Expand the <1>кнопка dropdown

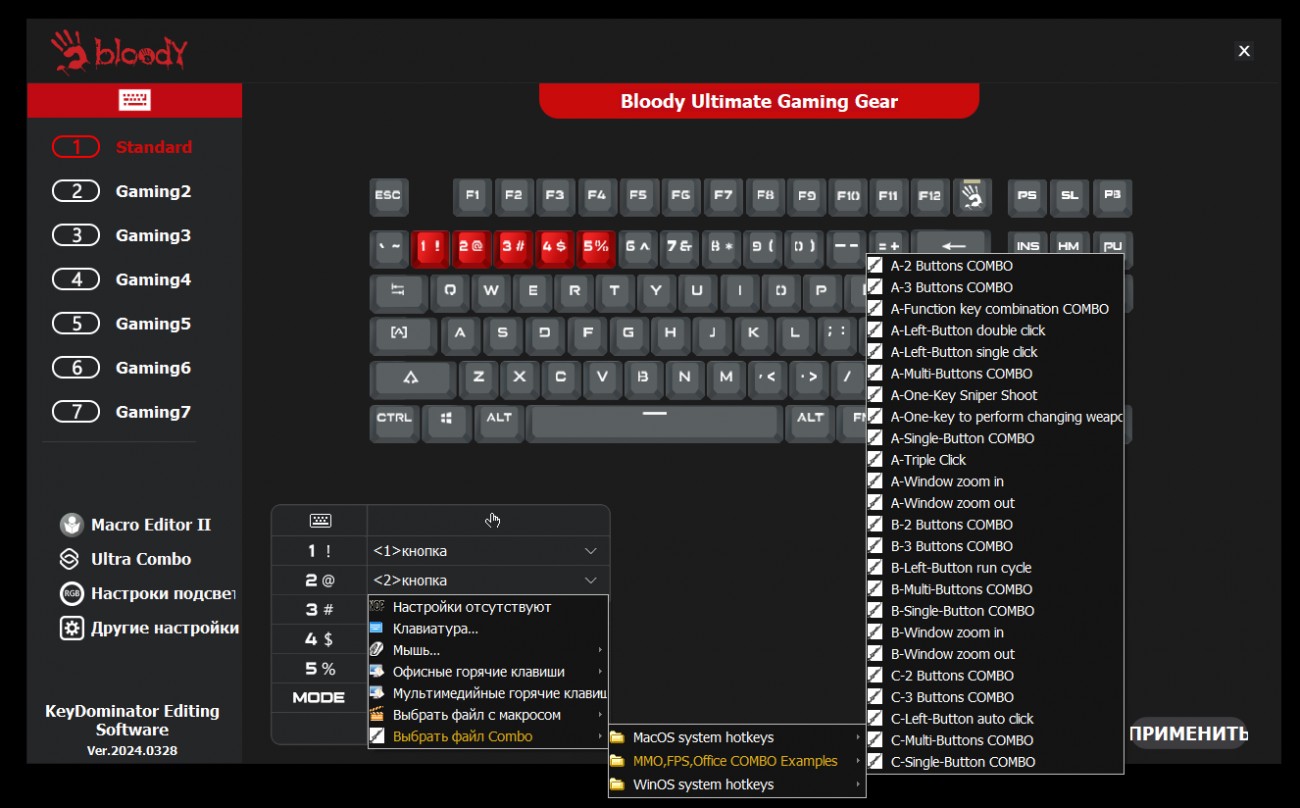point(590,551)
